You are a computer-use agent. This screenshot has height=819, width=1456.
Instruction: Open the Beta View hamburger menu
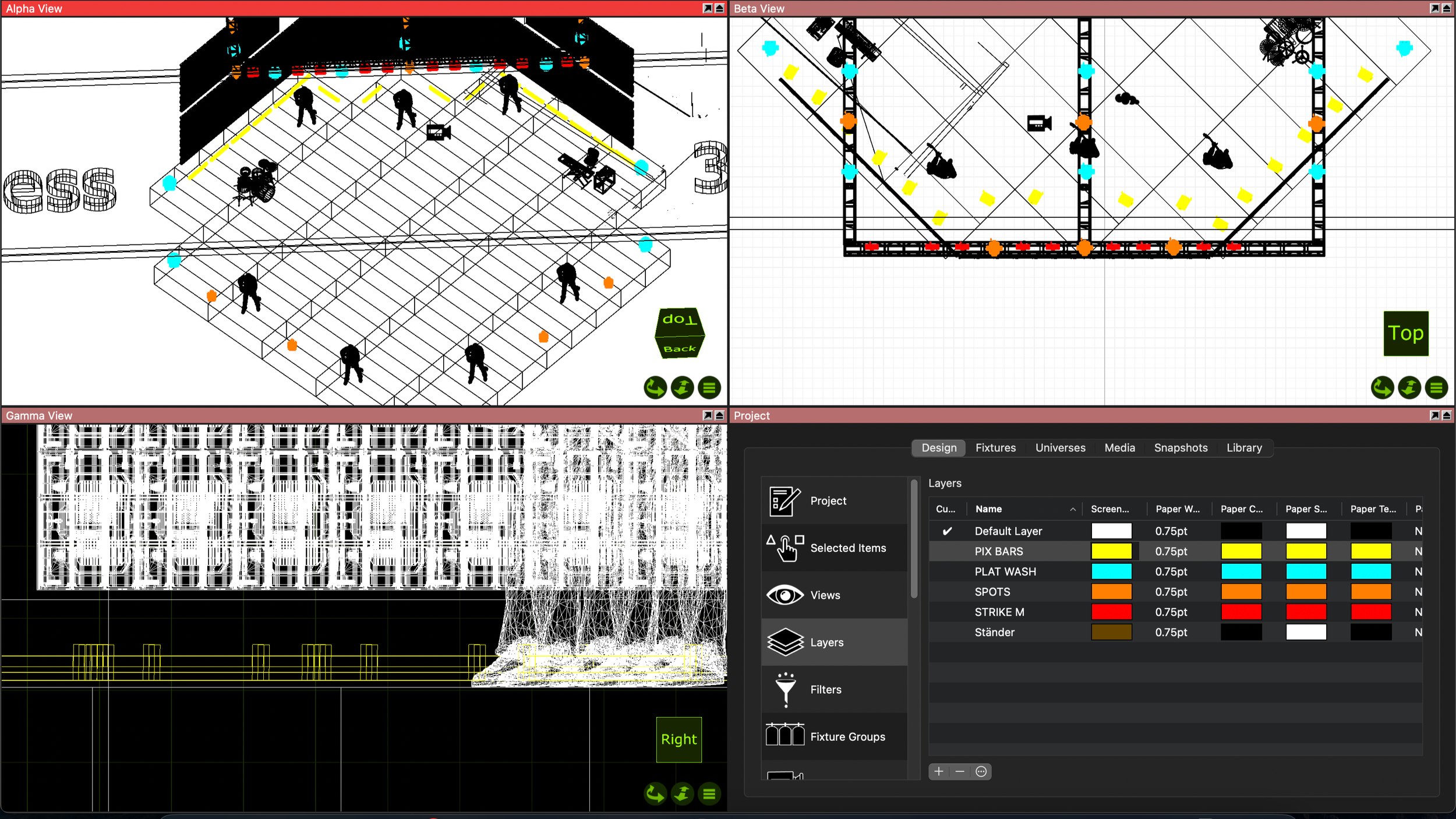(x=1436, y=387)
